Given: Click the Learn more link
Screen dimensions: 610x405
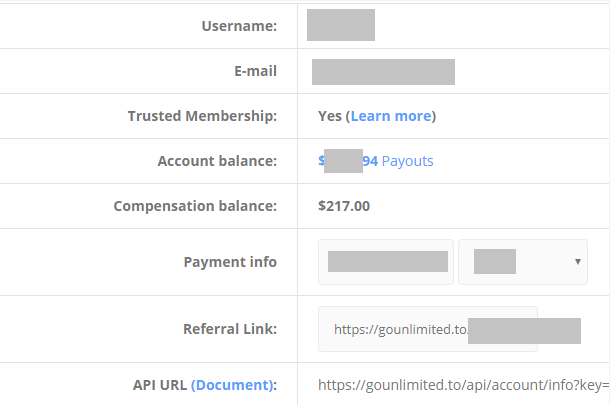Looking at the screenshot, I should [391, 116].
